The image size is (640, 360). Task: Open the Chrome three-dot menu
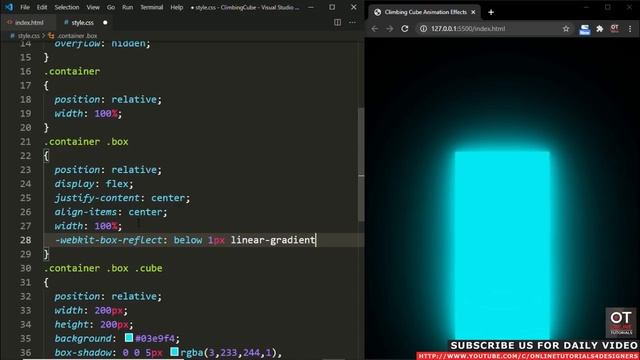point(630,29)
